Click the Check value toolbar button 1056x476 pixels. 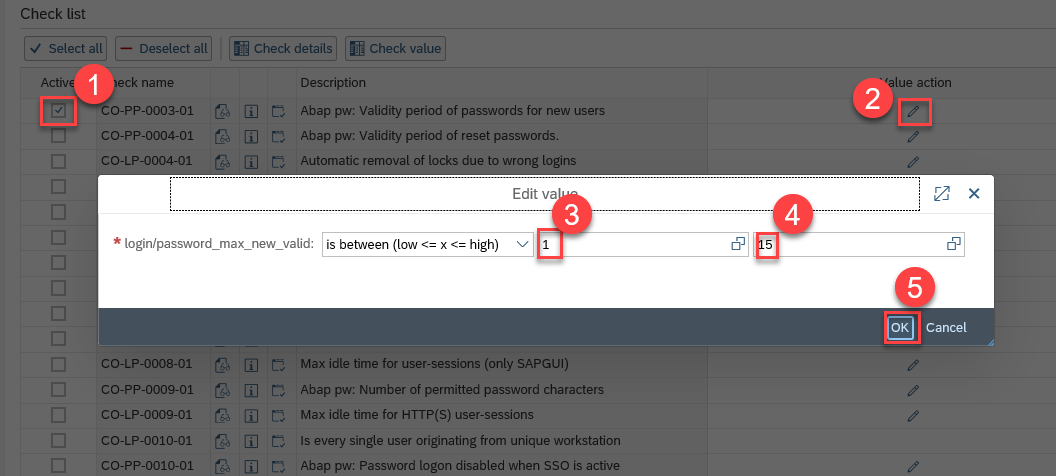click(x=395, y=48)
